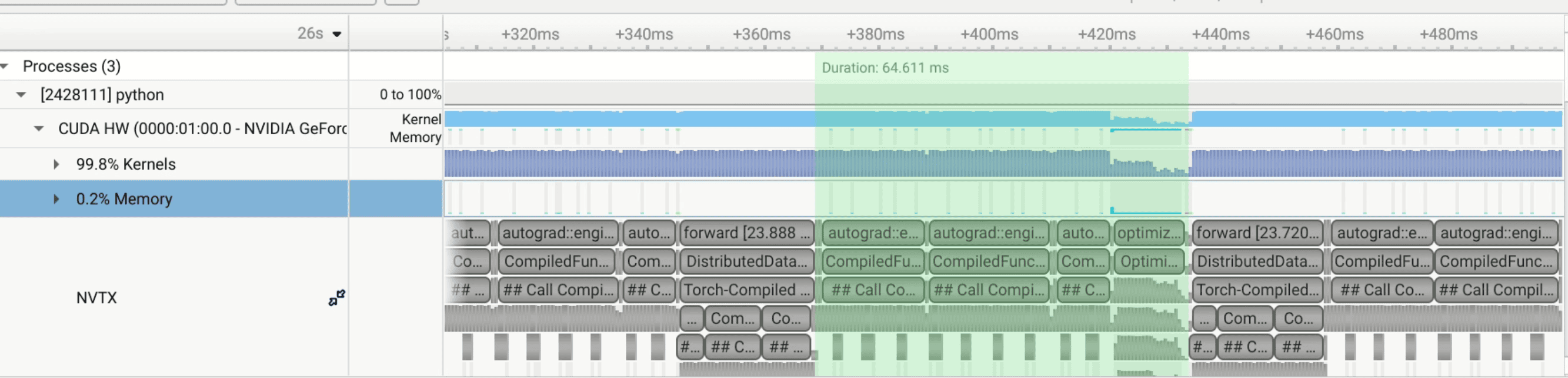Collapse the Processes (3) tree node
Image resolution: width=1568 pixels, height=378 pixels.
[x=5, y=66]
